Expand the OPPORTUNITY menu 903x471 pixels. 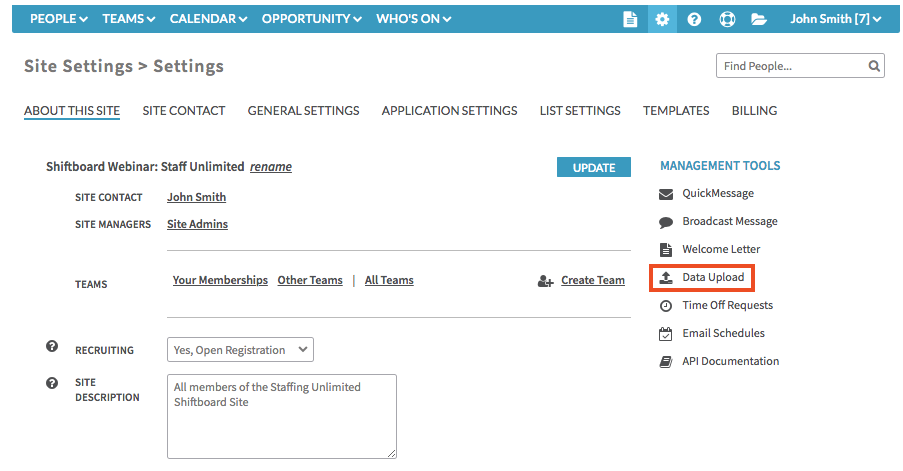coord(312,19)
